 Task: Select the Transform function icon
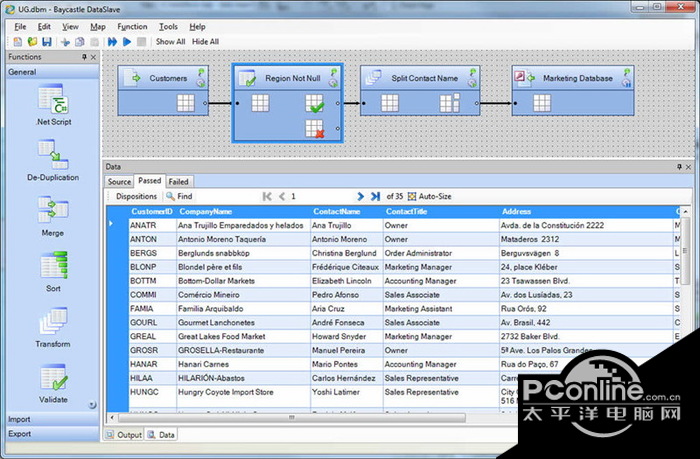click(x=53, y=321)
